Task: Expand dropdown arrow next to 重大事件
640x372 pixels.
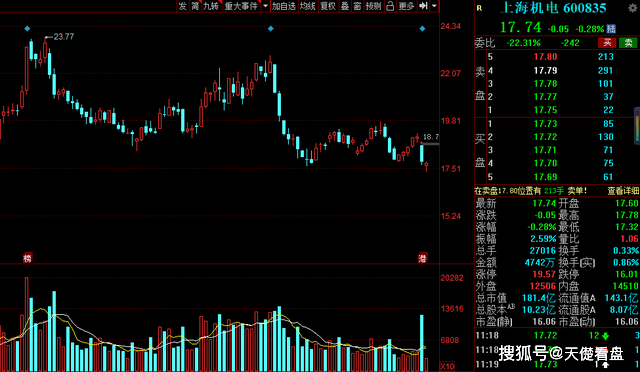Action: (x=265, y=6)
